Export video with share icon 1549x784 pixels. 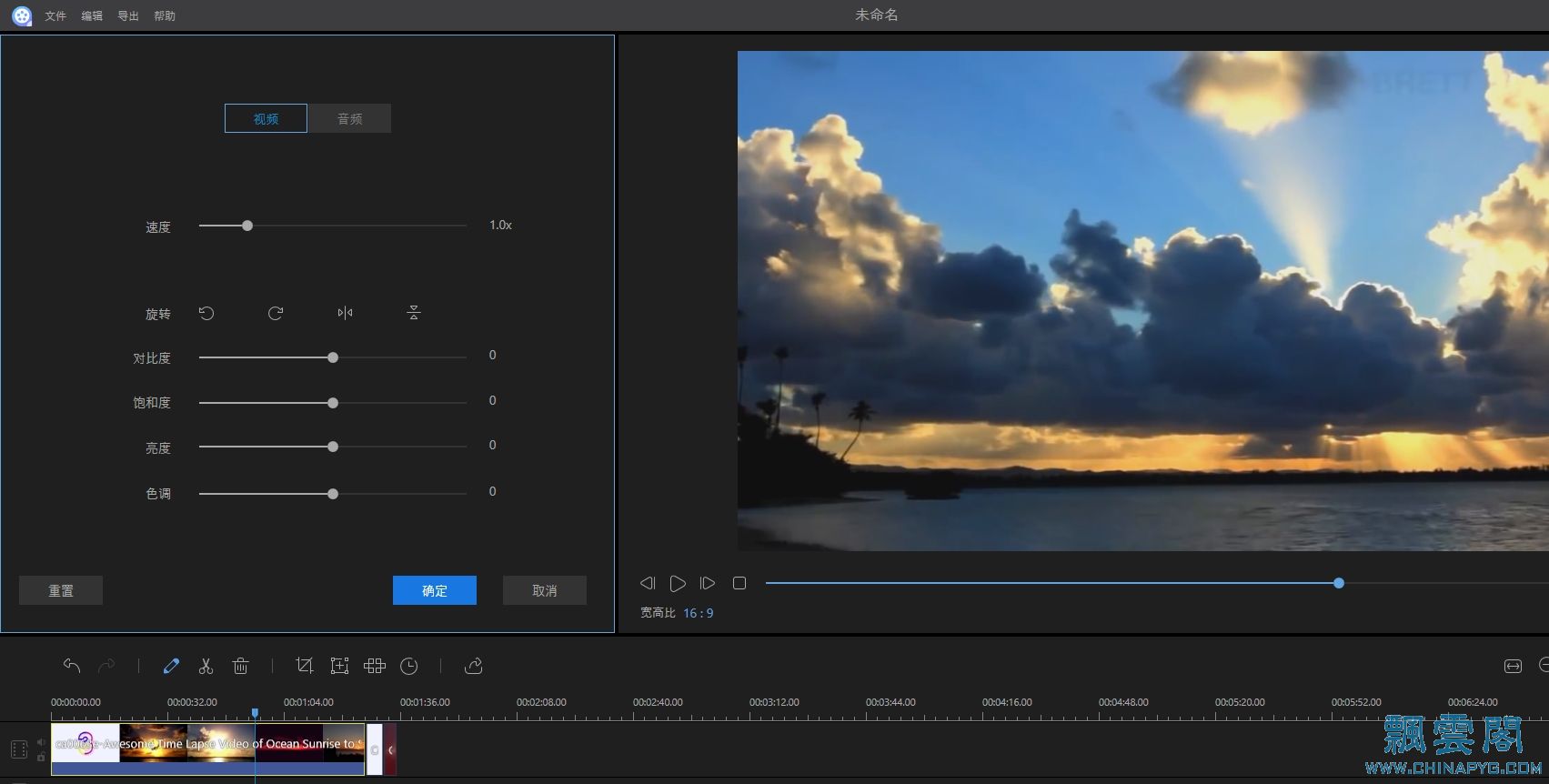474,666
